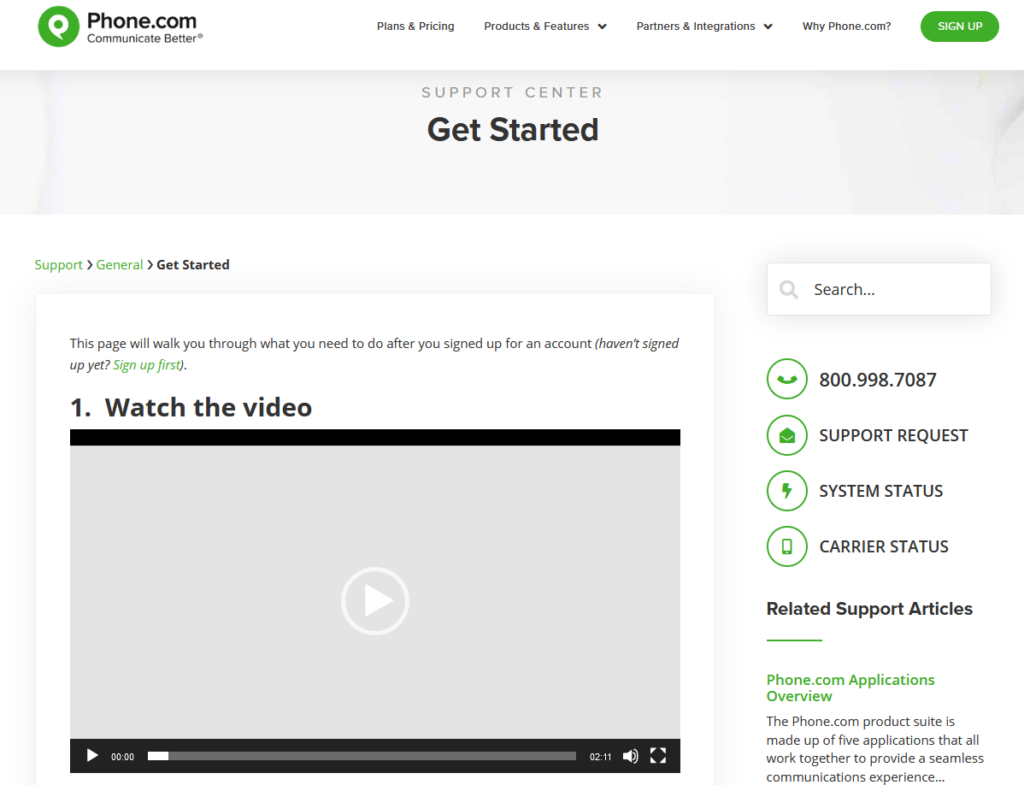This screenshot has height=785, width=1024.
Task: Follow the Sign up first link
Action: point(147,364)
